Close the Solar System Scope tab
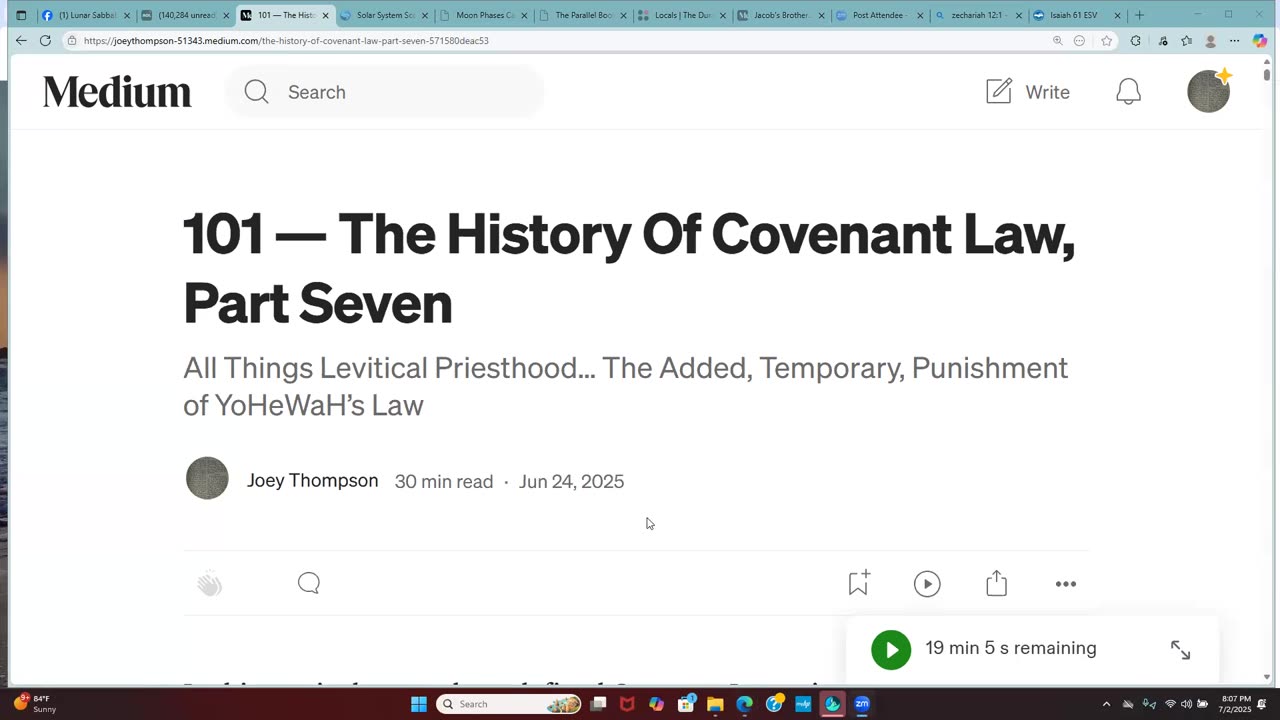This screenshot has height=720, width=1280. tap(424, 15)
